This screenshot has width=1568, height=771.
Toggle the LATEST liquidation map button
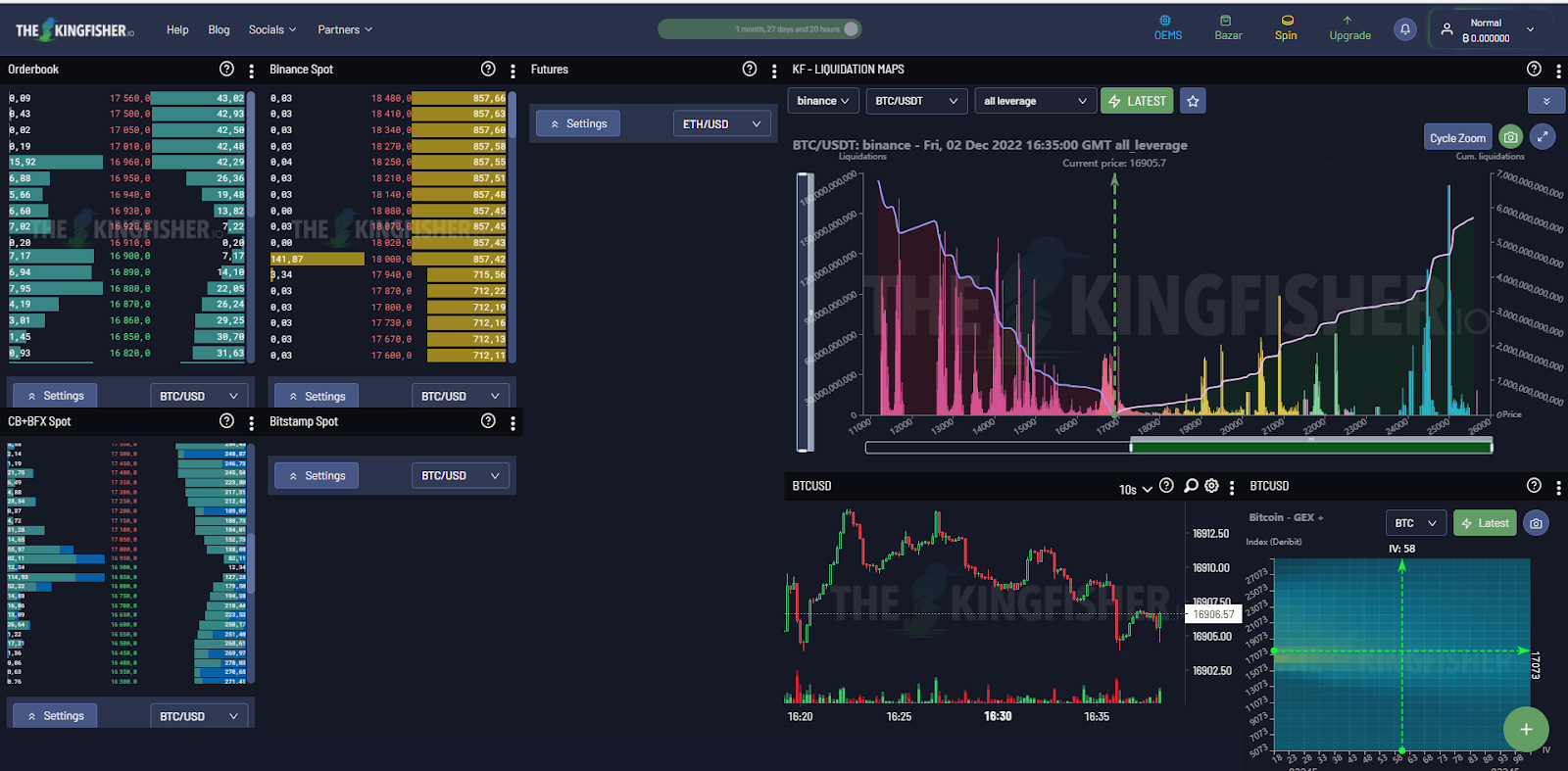point(1137,101)
